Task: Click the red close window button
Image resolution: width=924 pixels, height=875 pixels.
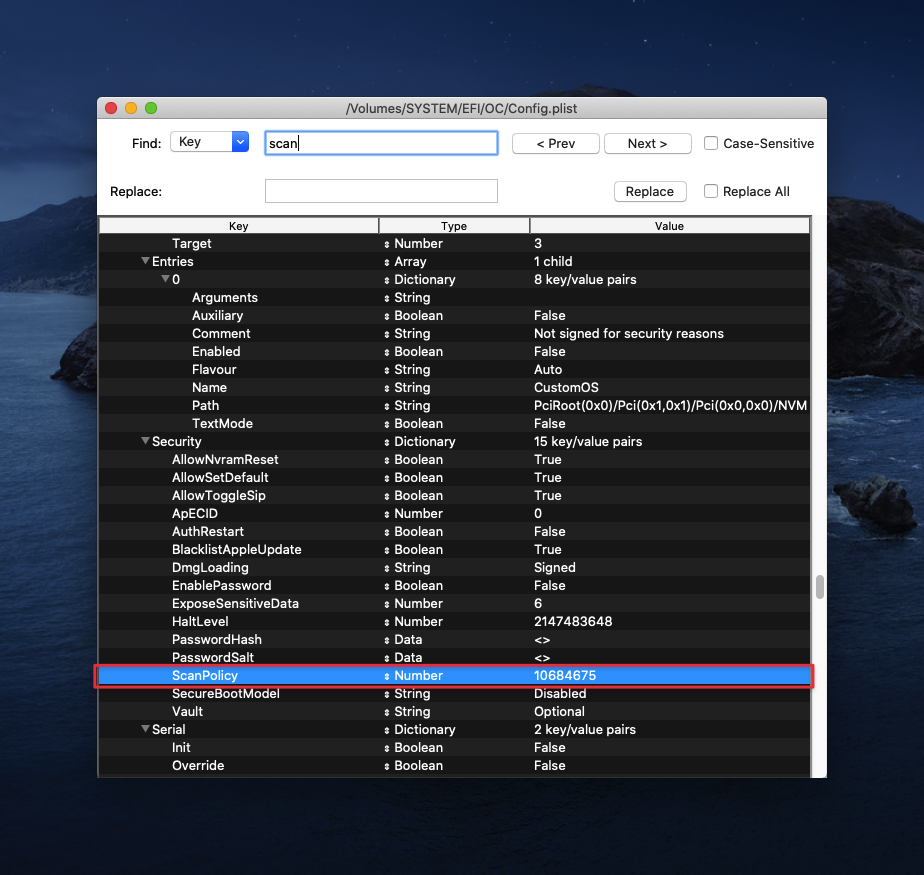Action: [x=111, y=108]
